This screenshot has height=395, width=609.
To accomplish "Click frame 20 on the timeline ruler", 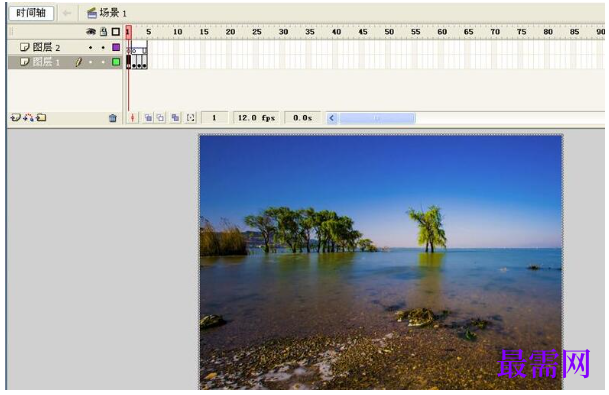I will 230,32.
